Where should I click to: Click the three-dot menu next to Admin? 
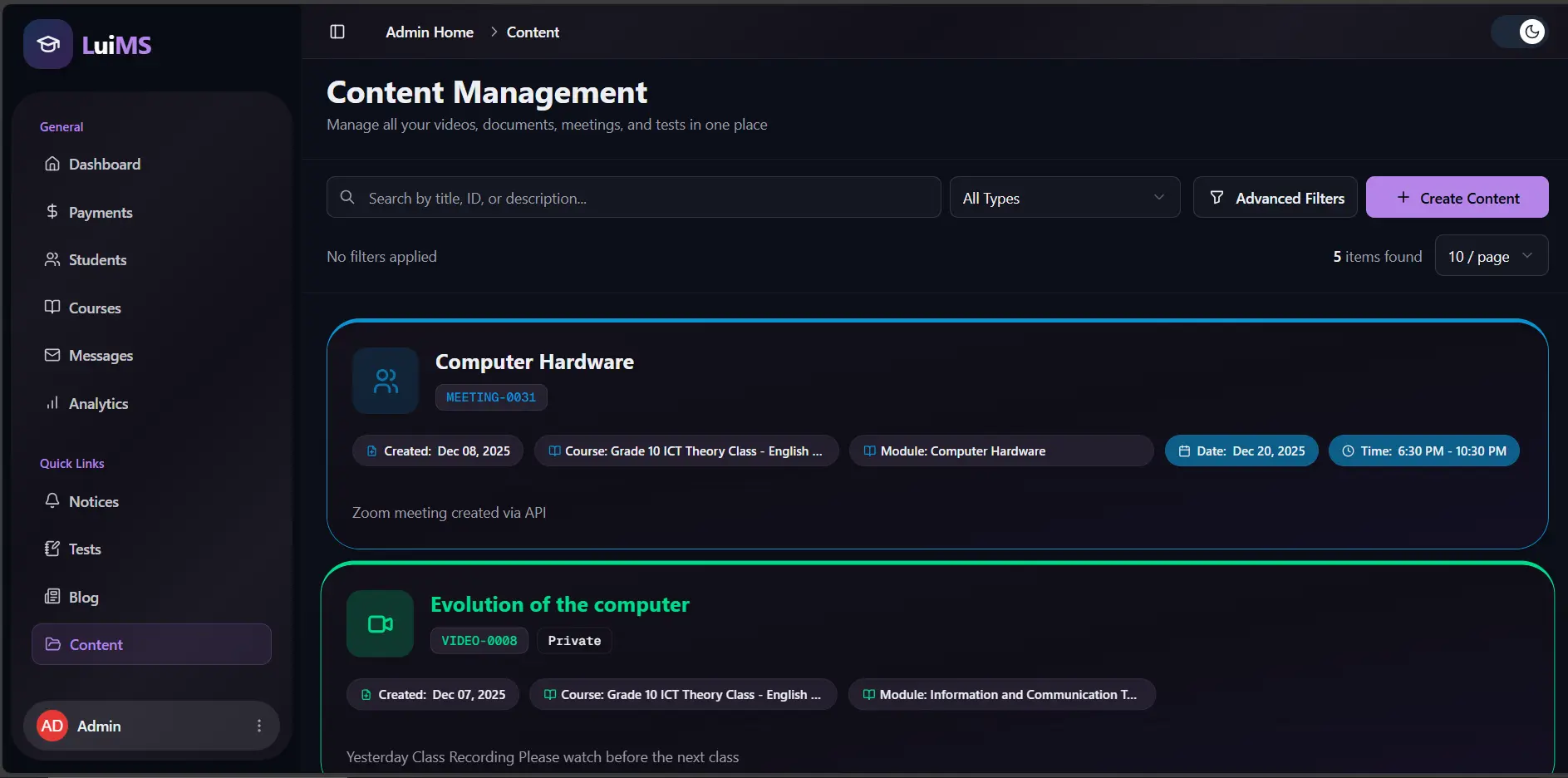(x=259, y=726)
